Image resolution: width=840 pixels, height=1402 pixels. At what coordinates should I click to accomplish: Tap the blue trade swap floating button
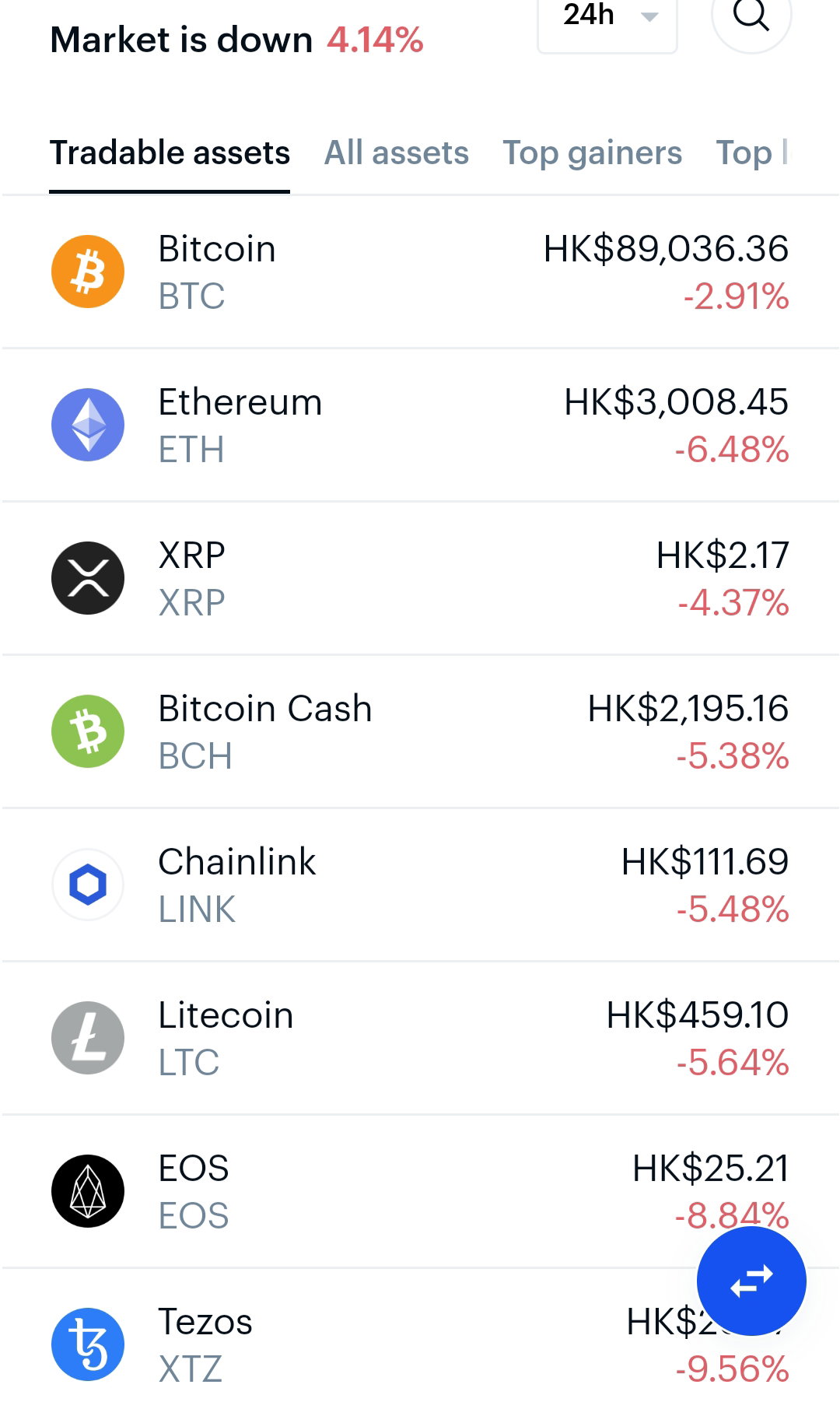pos(751,1281)
